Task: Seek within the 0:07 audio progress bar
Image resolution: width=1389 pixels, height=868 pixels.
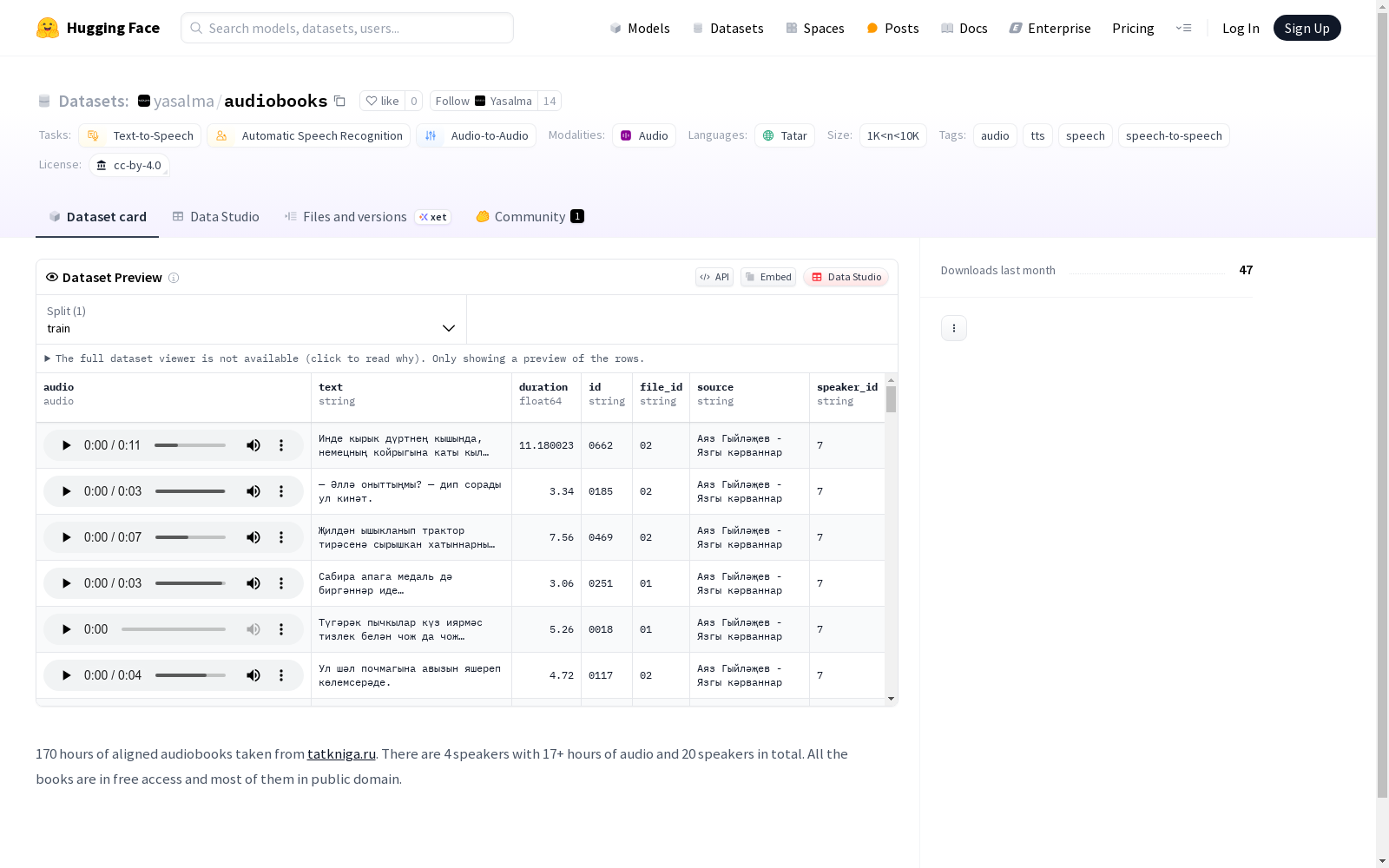Action: tap(190, 537)
